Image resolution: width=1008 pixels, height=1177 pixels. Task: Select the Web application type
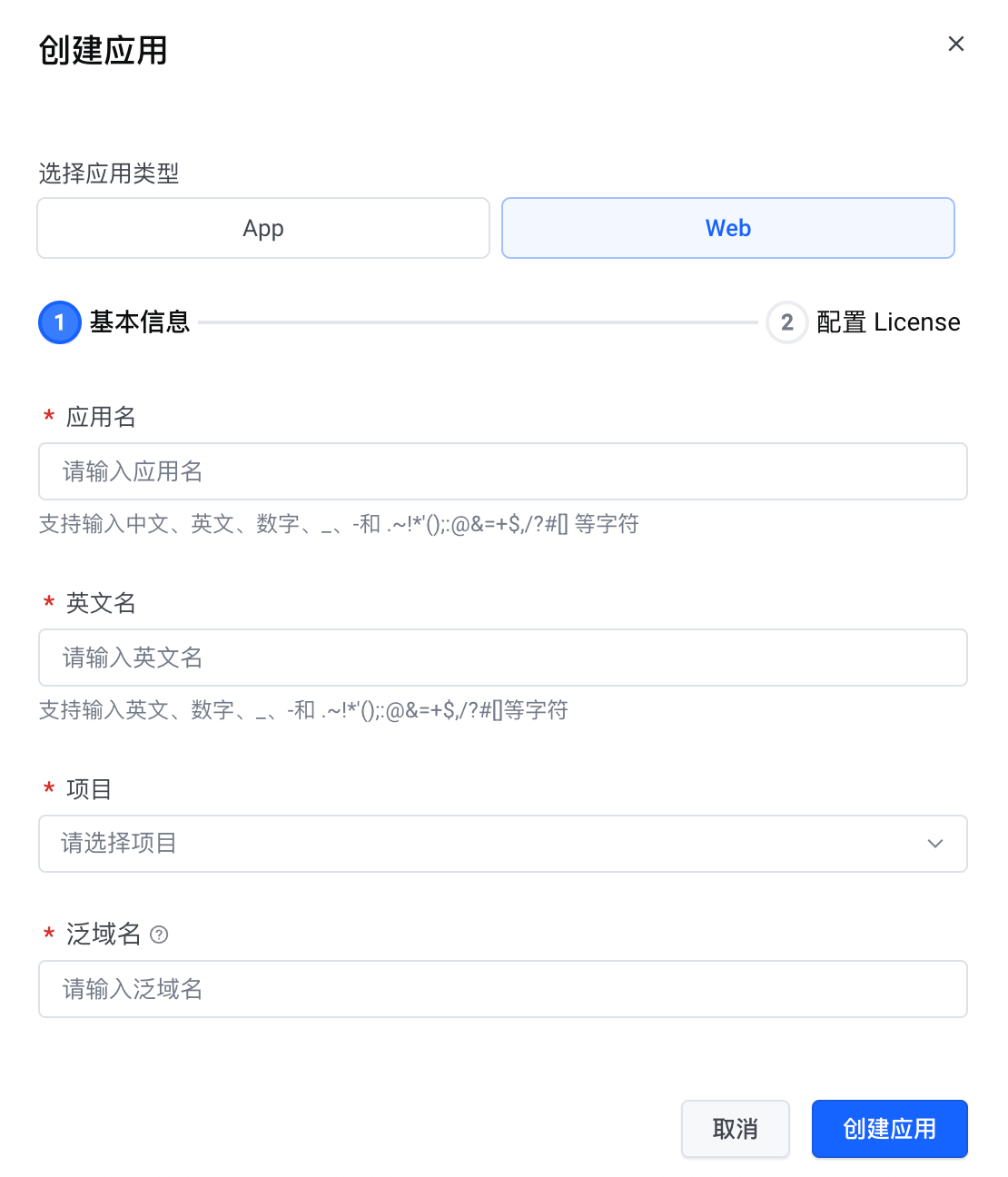727,228
